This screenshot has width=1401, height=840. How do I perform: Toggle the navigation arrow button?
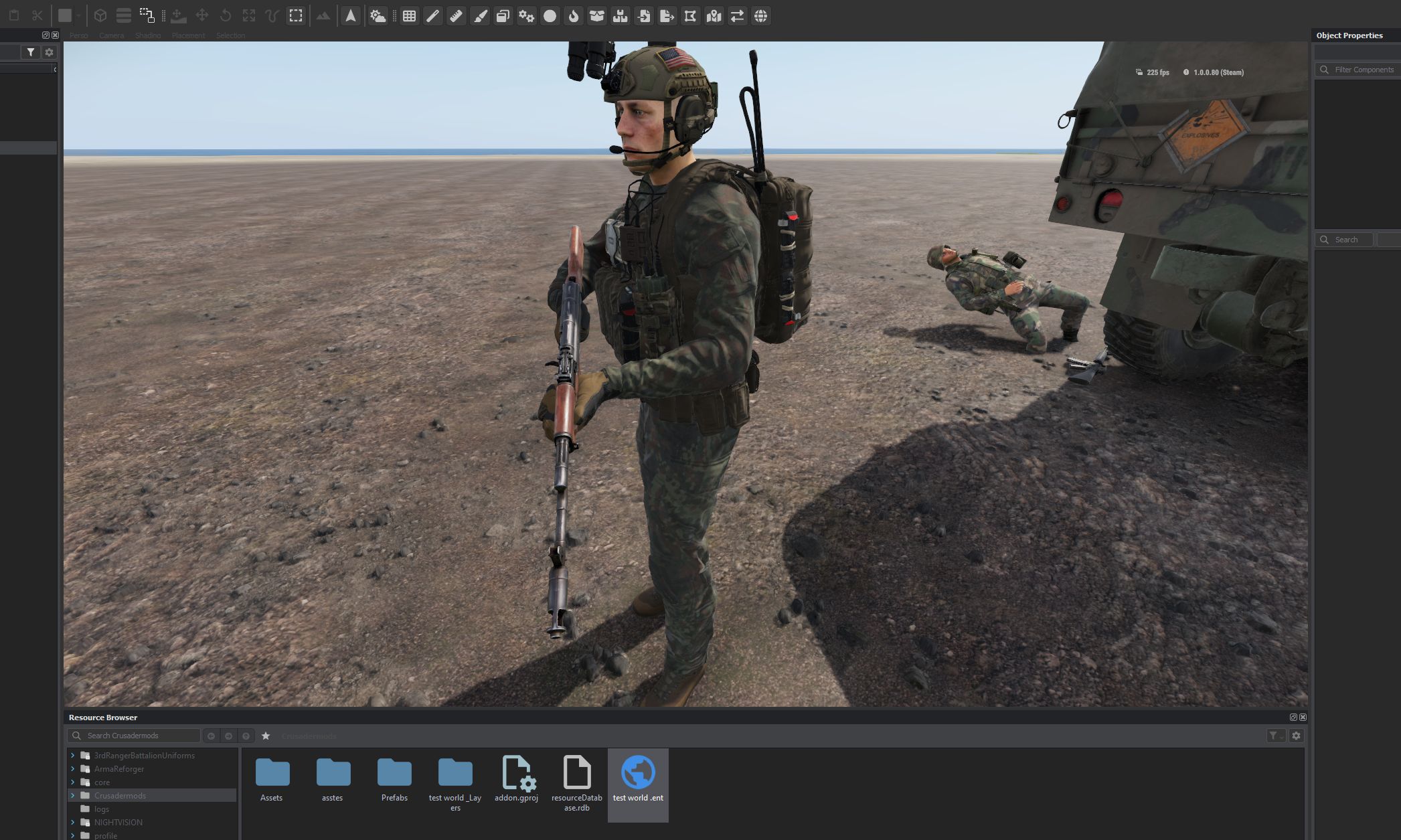click(350, 16)
